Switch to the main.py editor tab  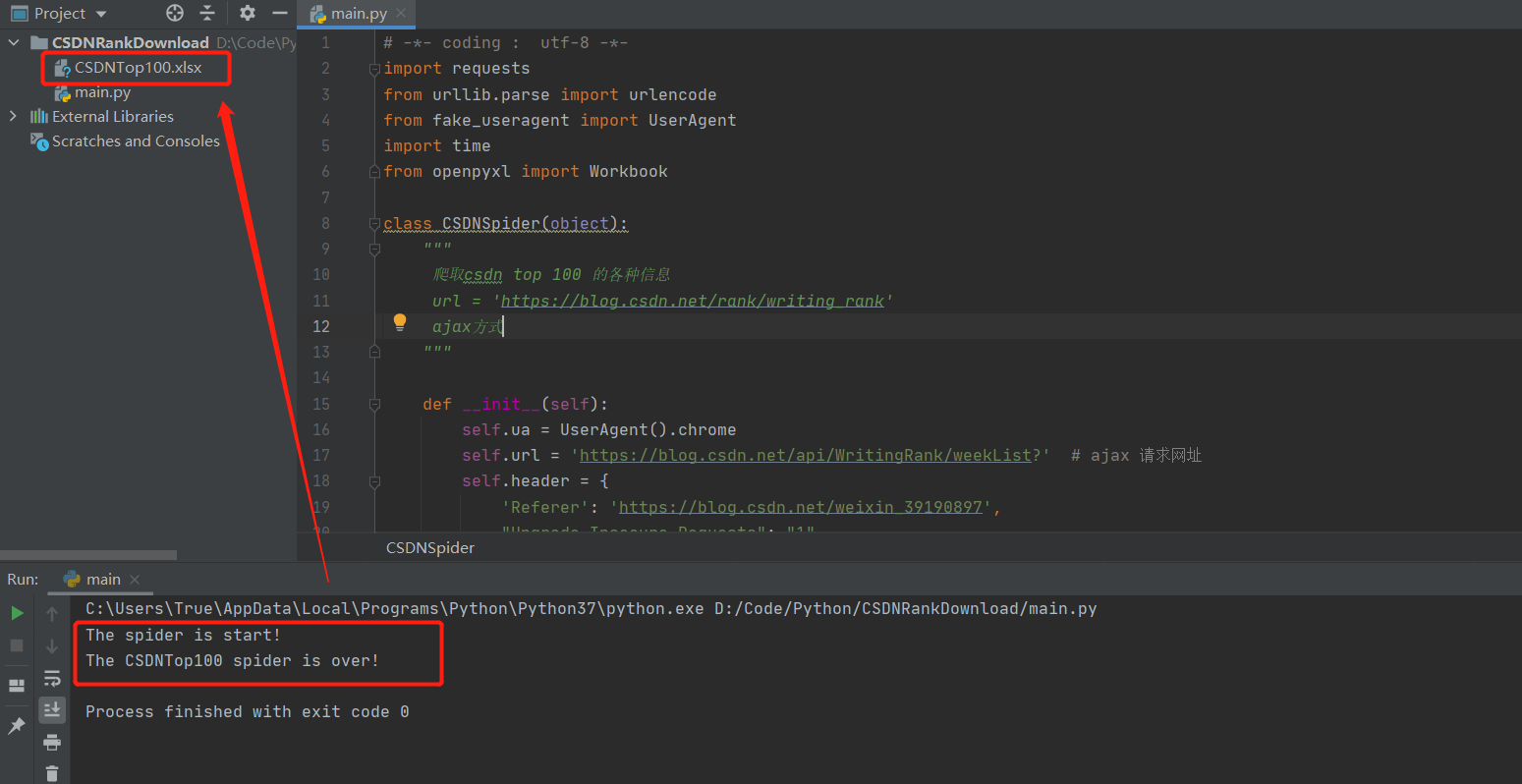click(x=358, y=14)
